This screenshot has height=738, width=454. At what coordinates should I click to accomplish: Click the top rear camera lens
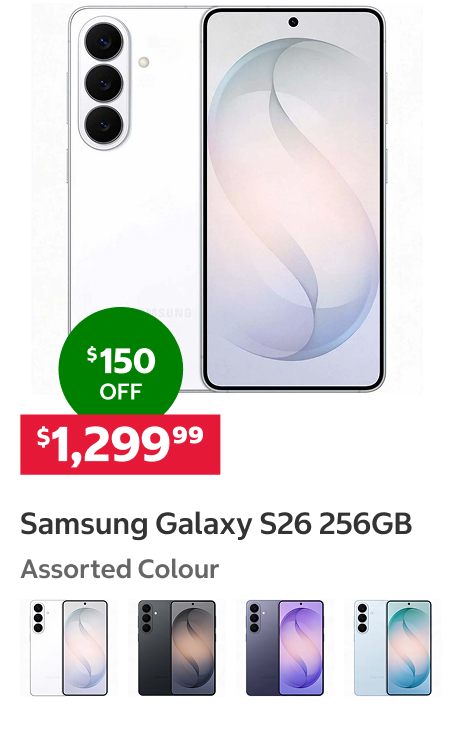(104, 41)
